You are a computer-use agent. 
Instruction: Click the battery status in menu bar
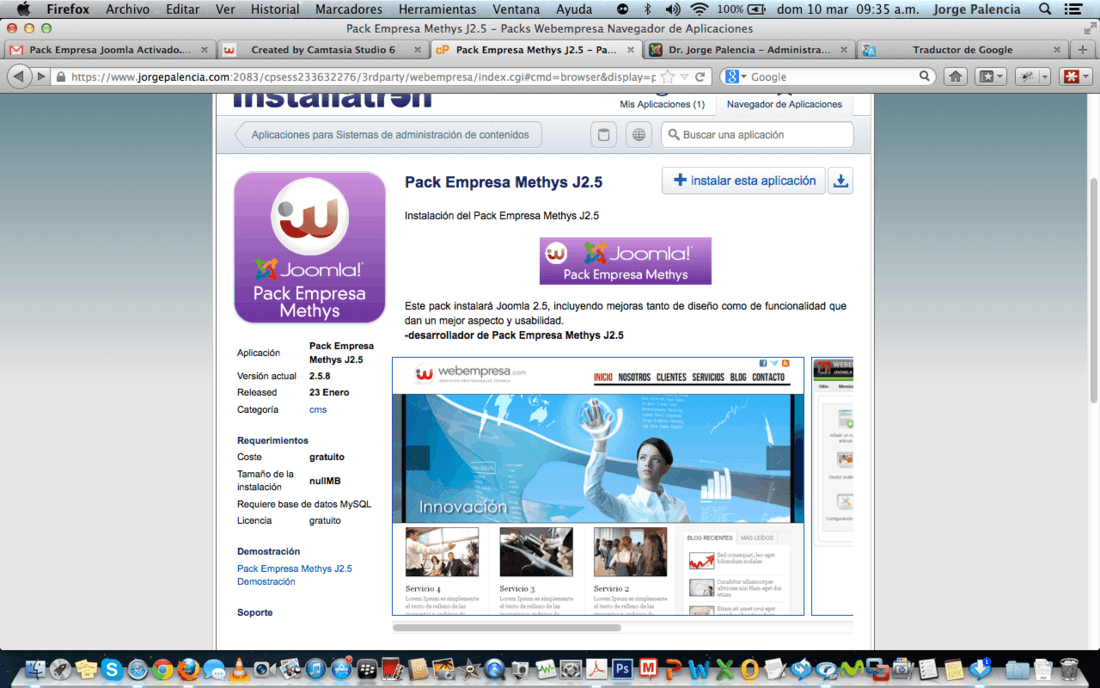741,9
